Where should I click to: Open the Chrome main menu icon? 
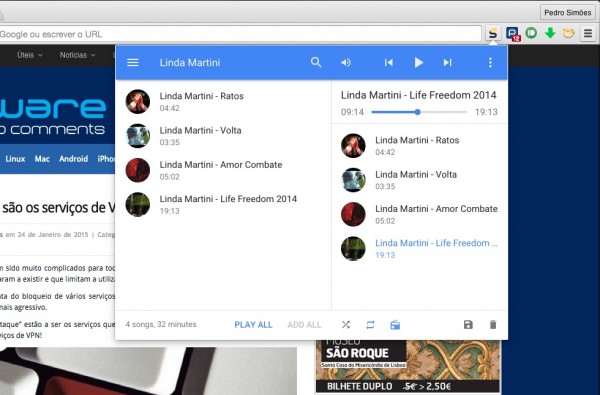(588, 33)
